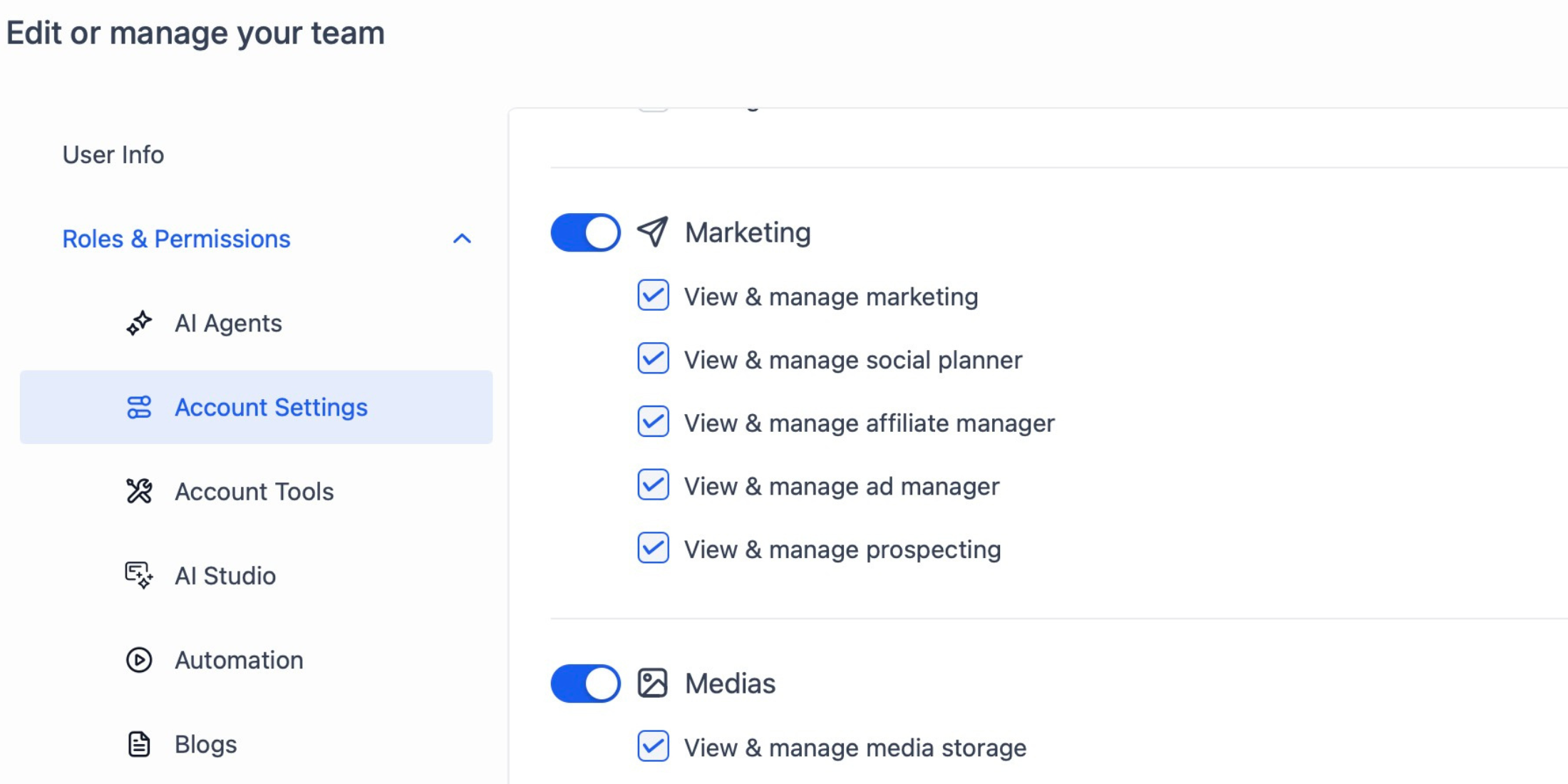The image size is (1568, 784).
Task: Uncheck View & manage prospecting checkbox
Action: (653, 548)
